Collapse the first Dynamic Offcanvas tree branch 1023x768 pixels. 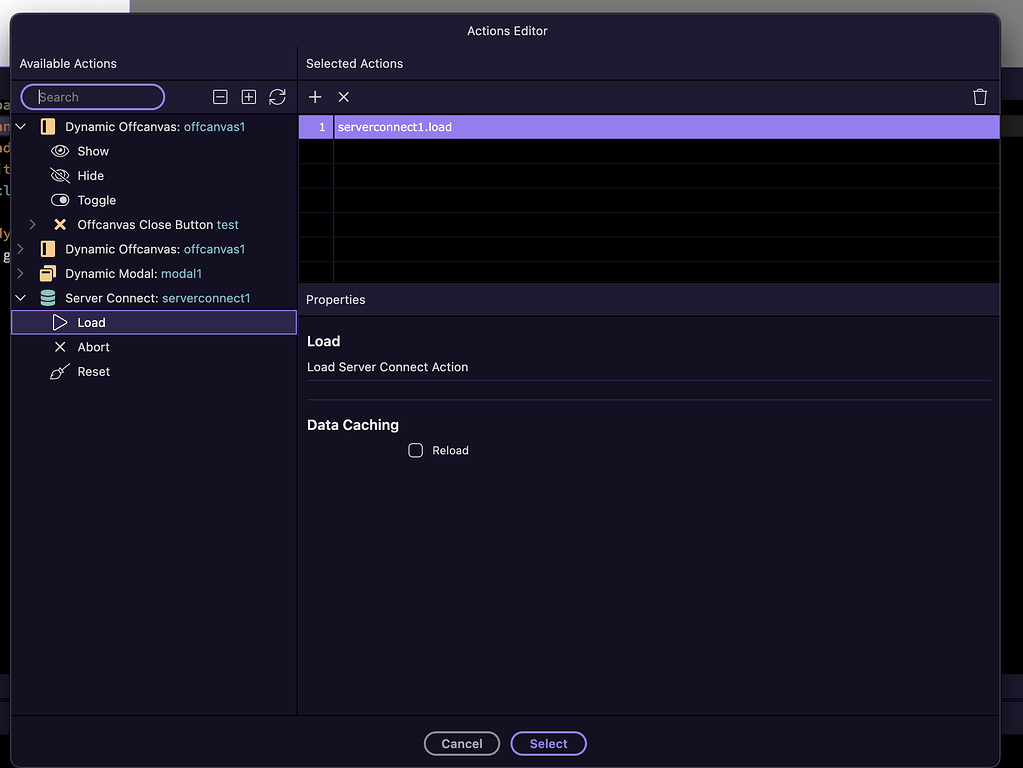(x=20, y=126)
